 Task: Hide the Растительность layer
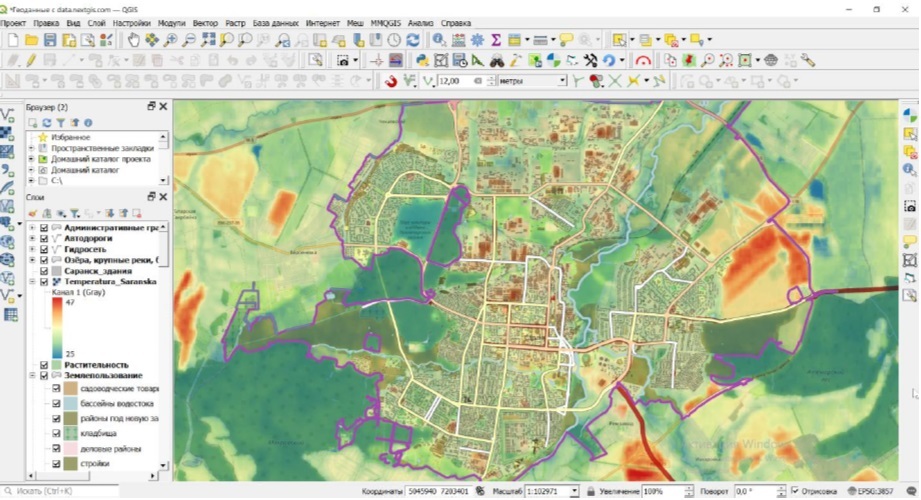tap(44, 366)
